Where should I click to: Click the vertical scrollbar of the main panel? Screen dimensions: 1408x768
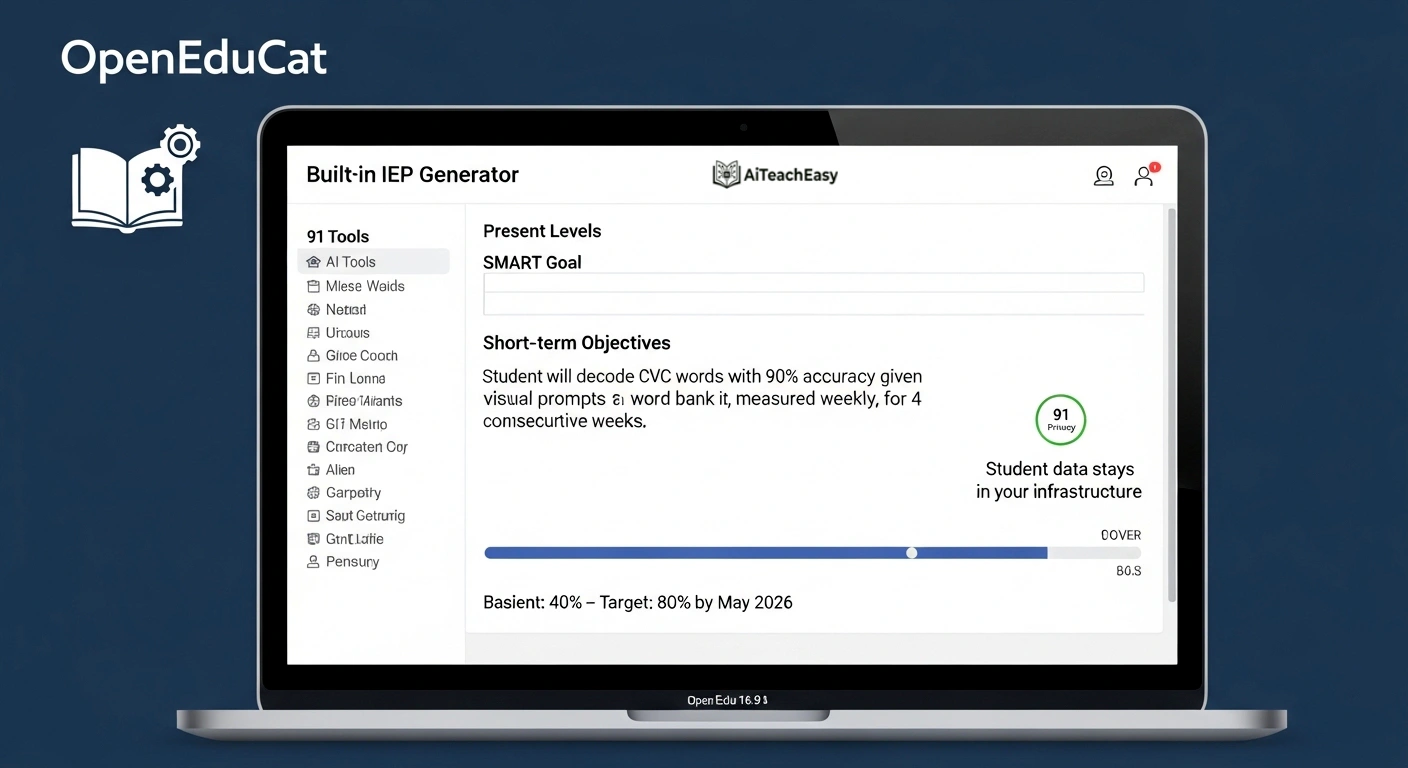pyautogui.click(x=1172, y=405)
